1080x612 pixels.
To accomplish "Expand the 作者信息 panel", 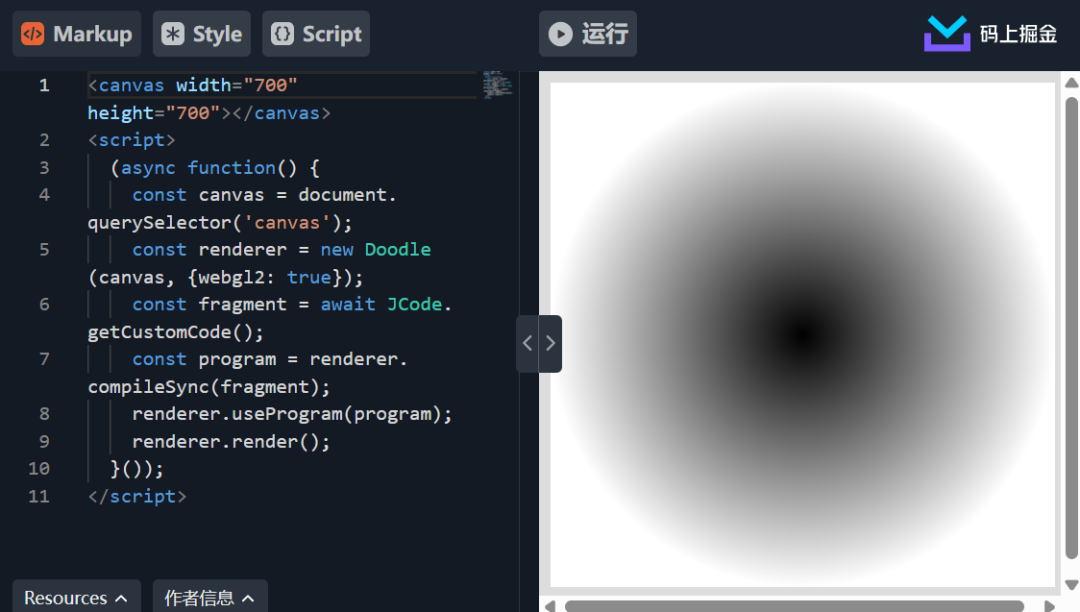I will (210, 597).
